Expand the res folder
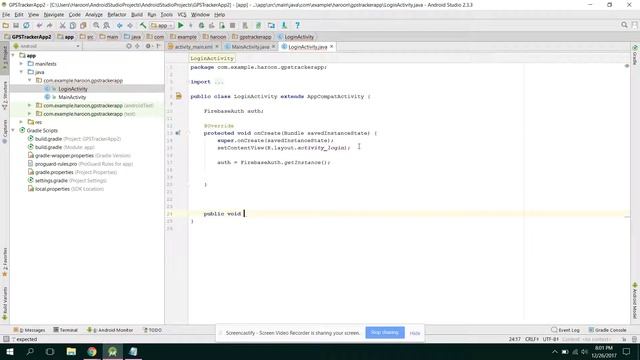 pos(21,122)
